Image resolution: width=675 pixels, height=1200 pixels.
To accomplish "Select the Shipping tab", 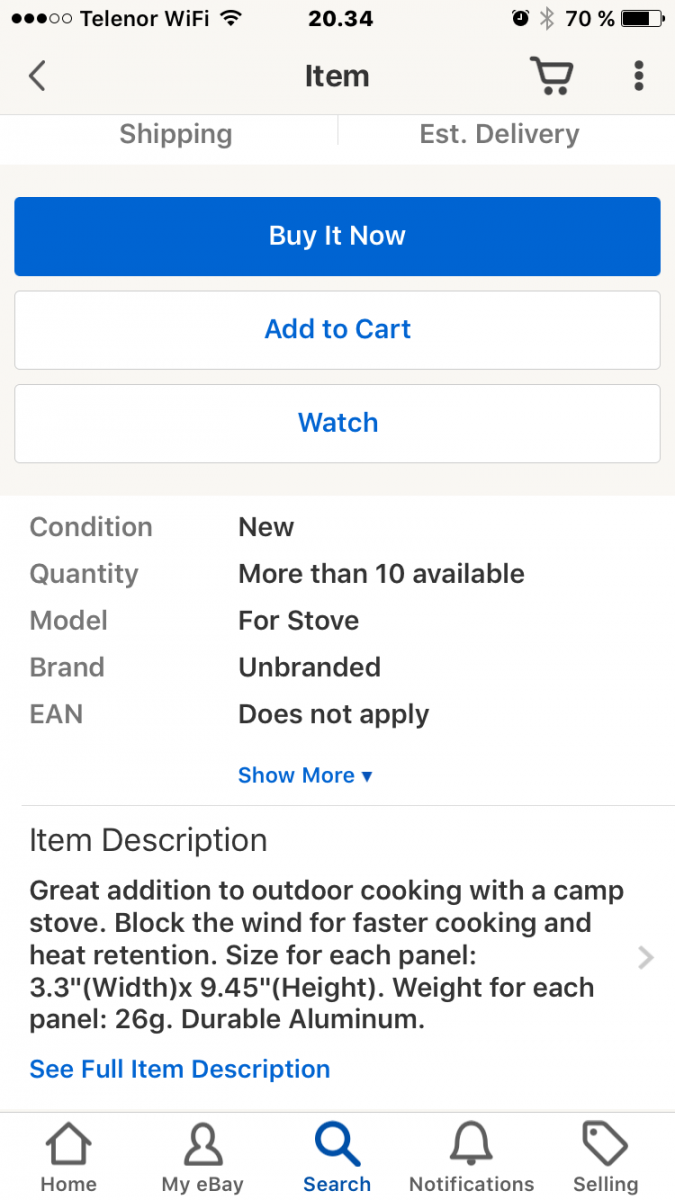I will click(x=175, y=134).
